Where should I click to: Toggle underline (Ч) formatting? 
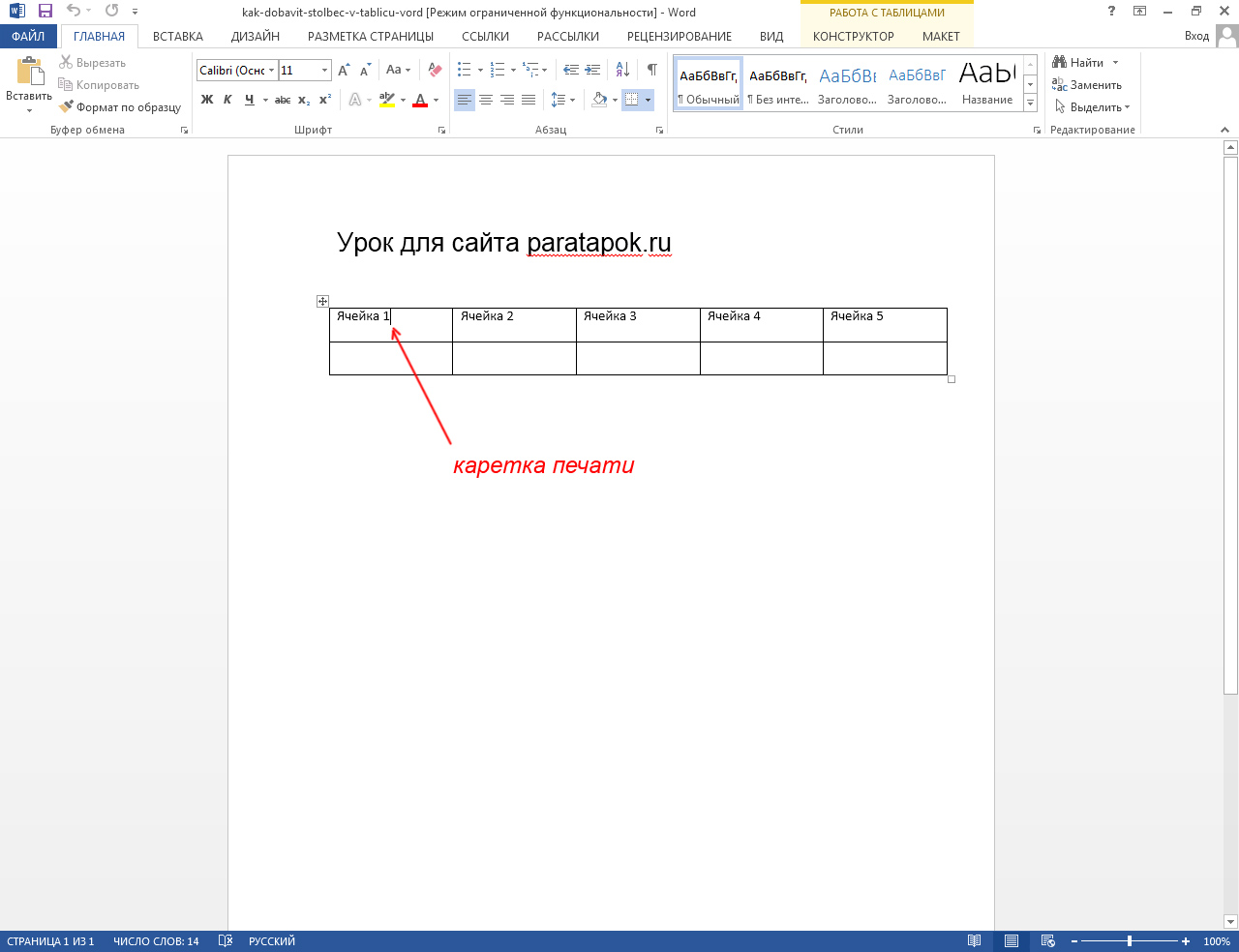pyautogui.click(x=249, y=100)
